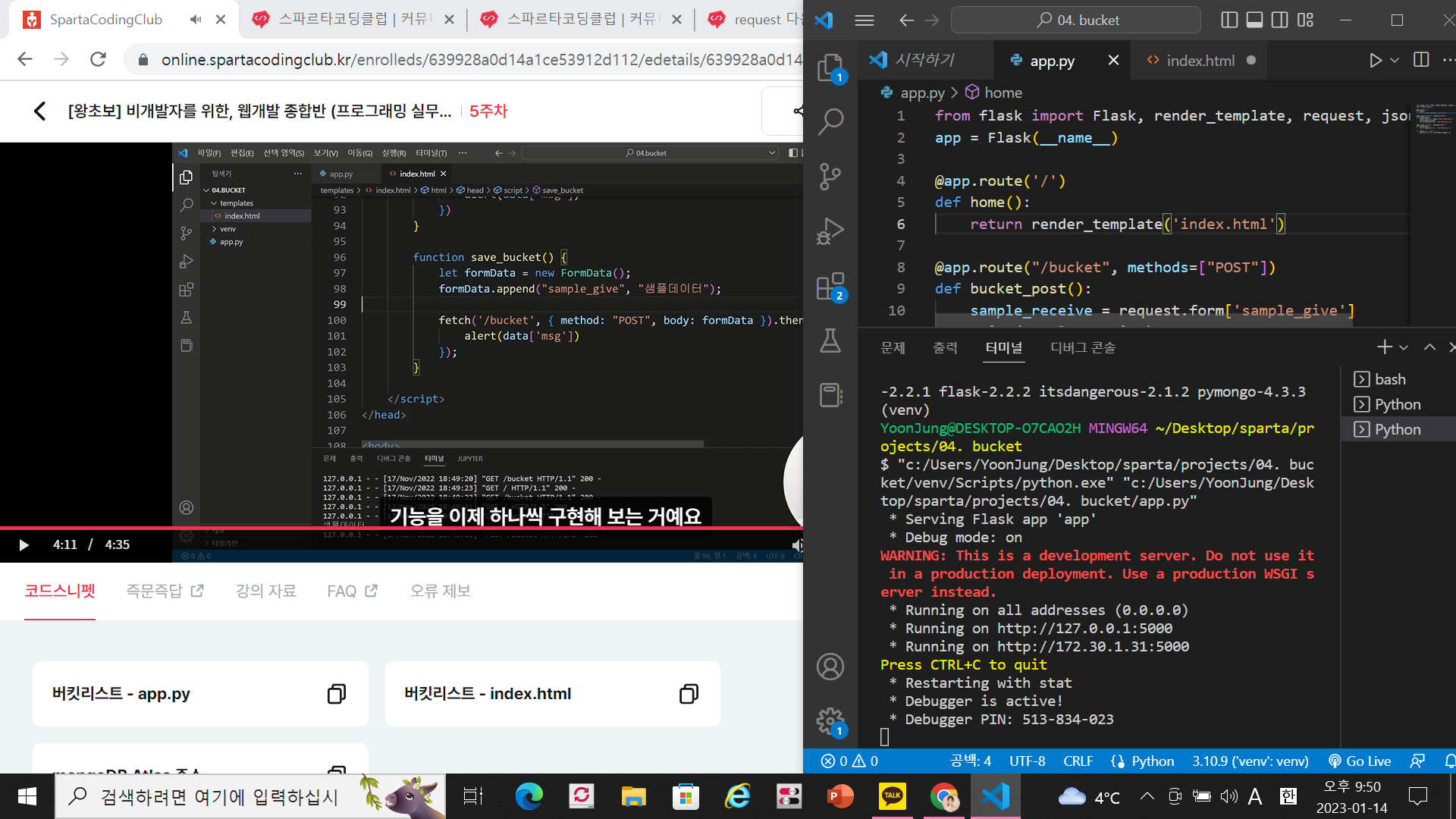Image resolution: width=1456 pixels, height=819 pixels.
Task: Click the Windows taskbar search box
Action: [250, 796]
